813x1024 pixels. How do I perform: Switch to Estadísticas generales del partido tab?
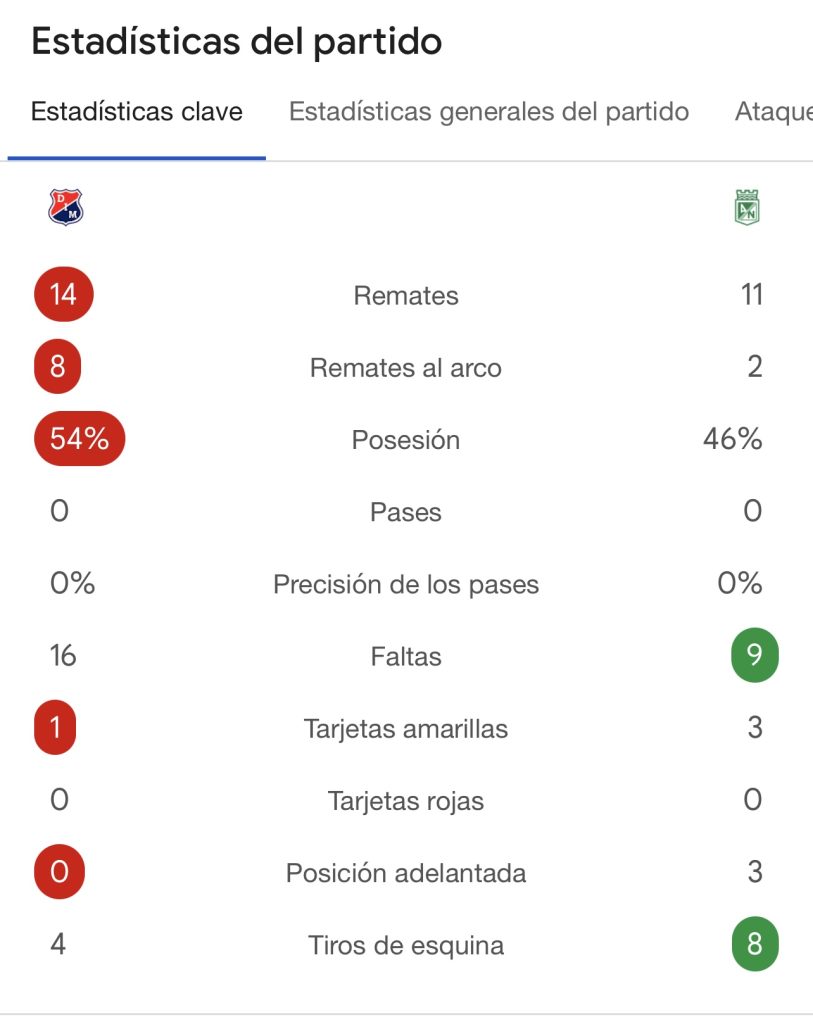(489, 112)
